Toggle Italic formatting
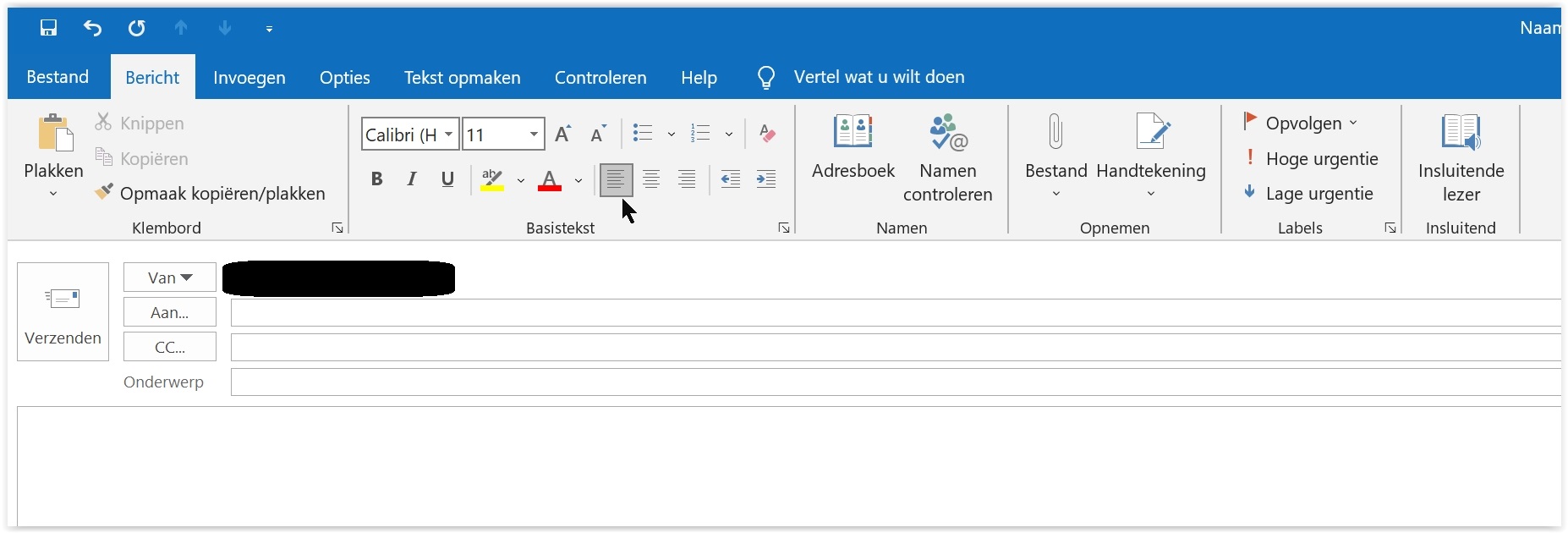This screenshot has height=533, width=1568. (x=412, y=179)
